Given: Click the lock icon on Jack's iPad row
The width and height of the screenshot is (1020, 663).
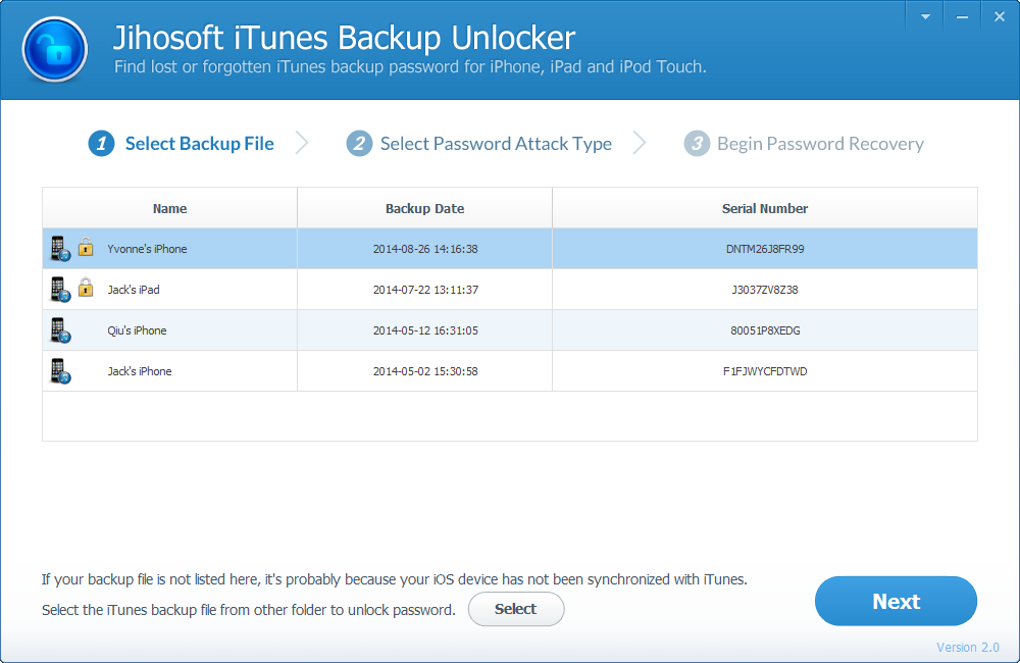Looking at the screenshot, I should 86,289.
